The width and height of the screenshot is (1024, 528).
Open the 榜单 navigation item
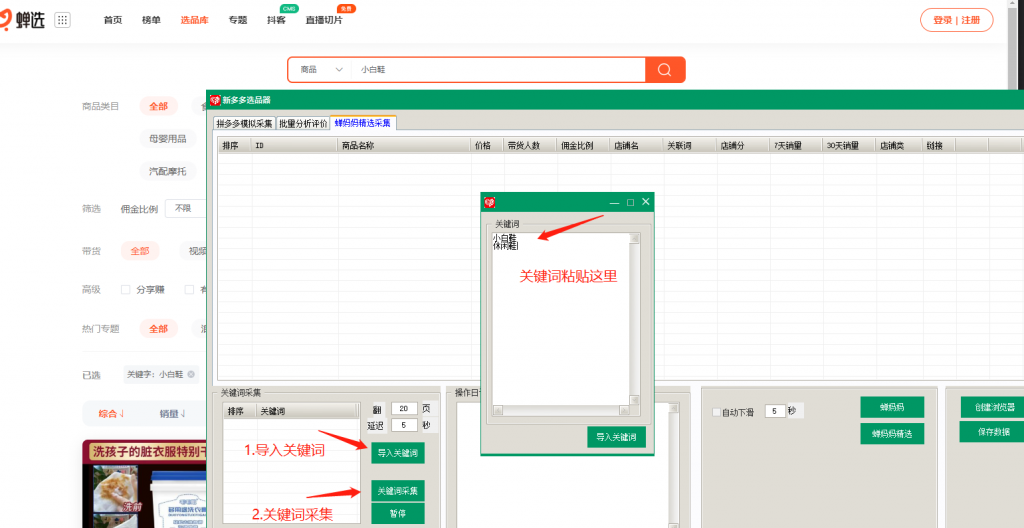151,20
